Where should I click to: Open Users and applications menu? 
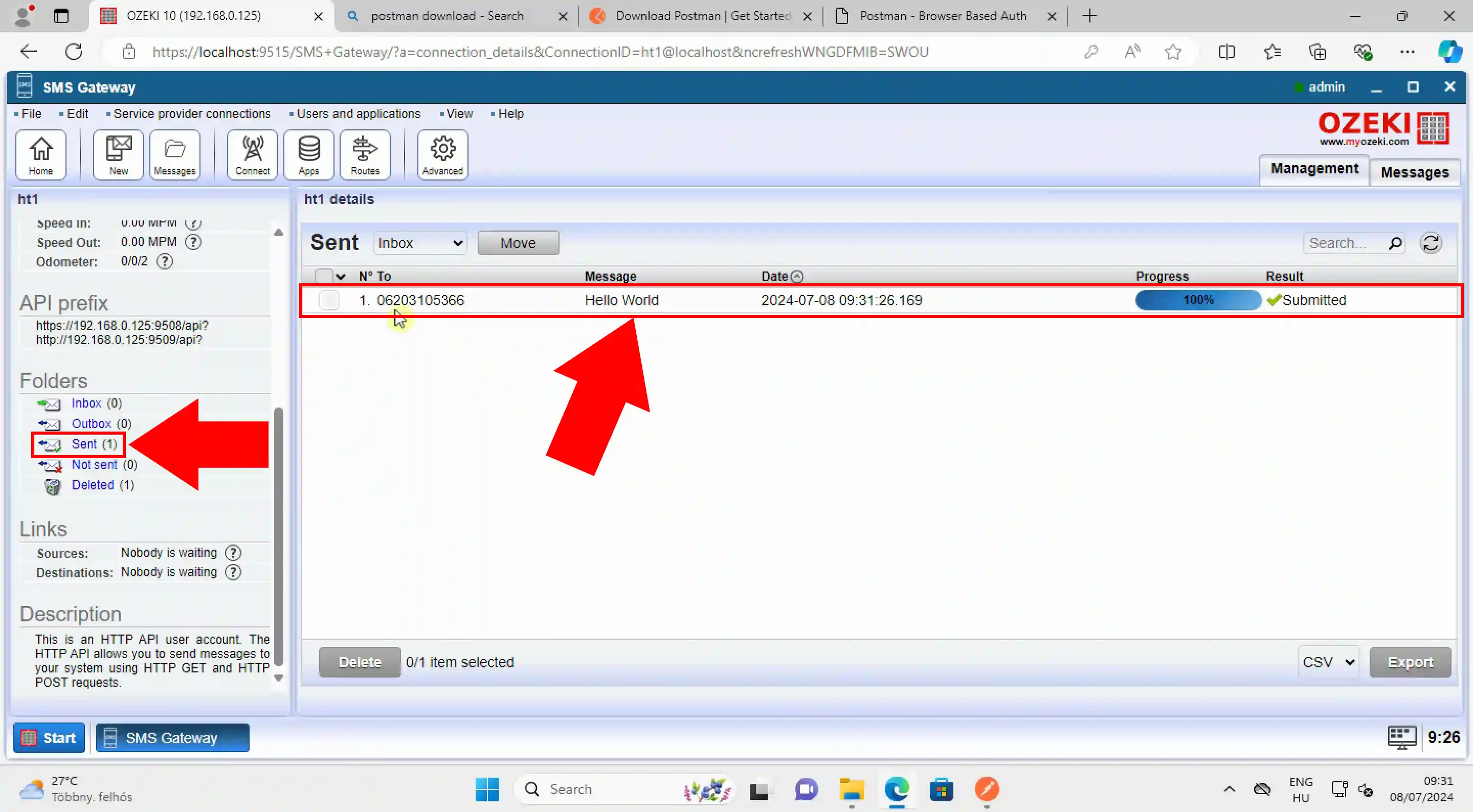(358, 114)
